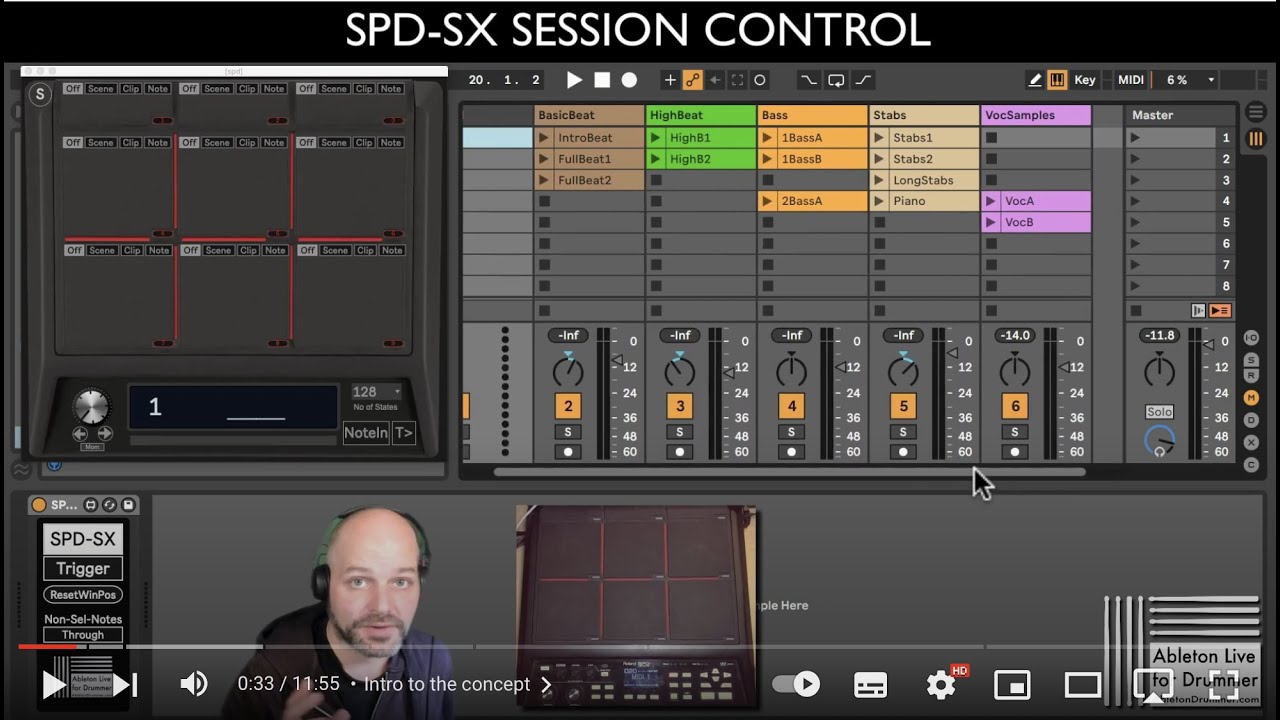The width and height of the screenshot is (1280, 720).
Task: Adjust the Master preview volume knob
Action: coord(1160,440)
